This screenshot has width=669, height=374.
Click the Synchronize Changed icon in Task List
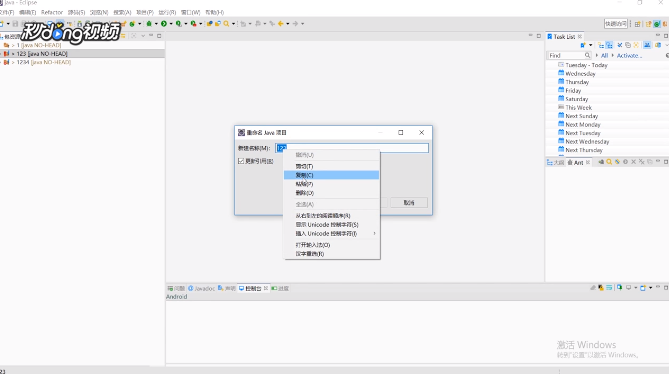(x=657, y=45)
